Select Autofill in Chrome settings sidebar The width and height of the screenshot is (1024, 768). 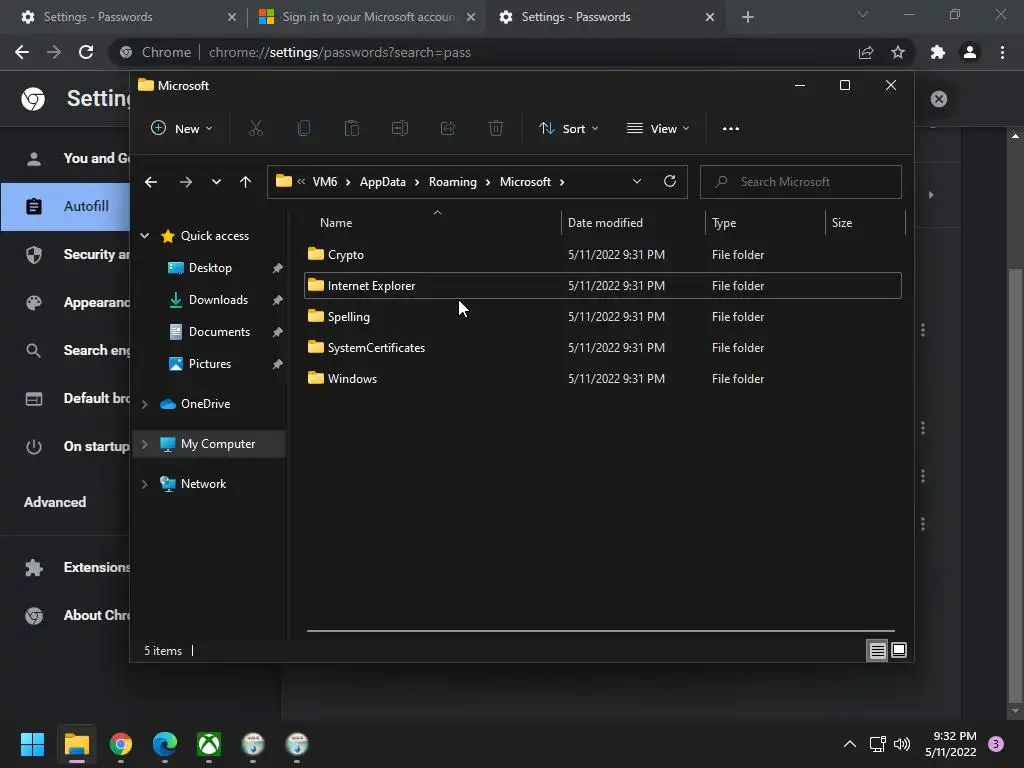65,206
